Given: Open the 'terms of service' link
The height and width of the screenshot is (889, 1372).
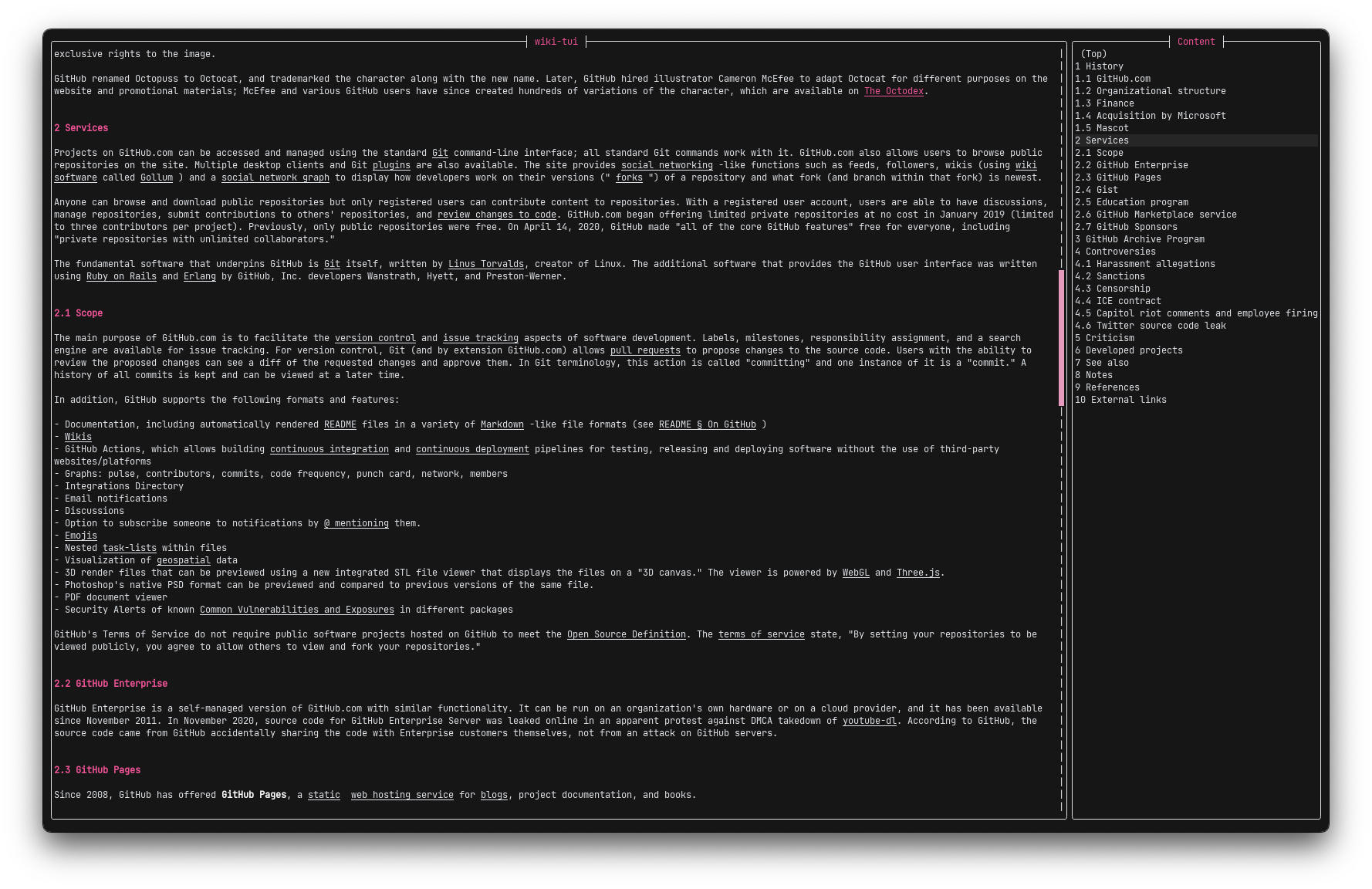Looking at the screenshot, I should point(762,634).
